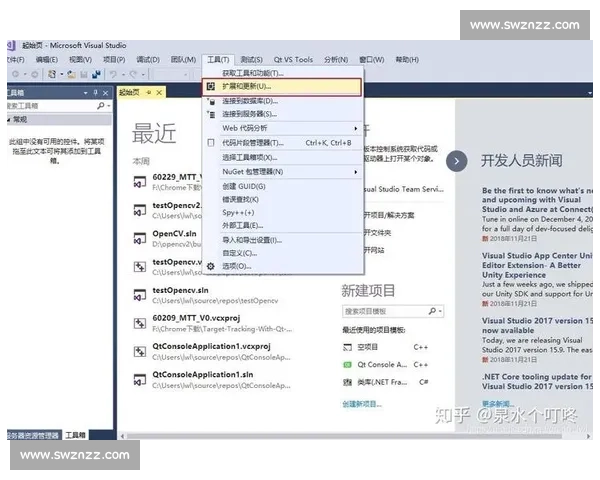
Task: Close the toolbox (工具箱) panel
Action: 105,93
